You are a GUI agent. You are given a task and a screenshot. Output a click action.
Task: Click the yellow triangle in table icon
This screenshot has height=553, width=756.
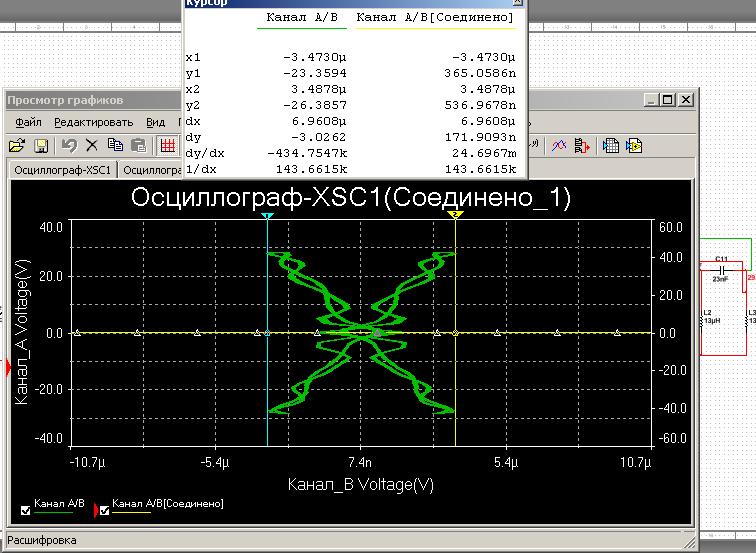[634, 146]
